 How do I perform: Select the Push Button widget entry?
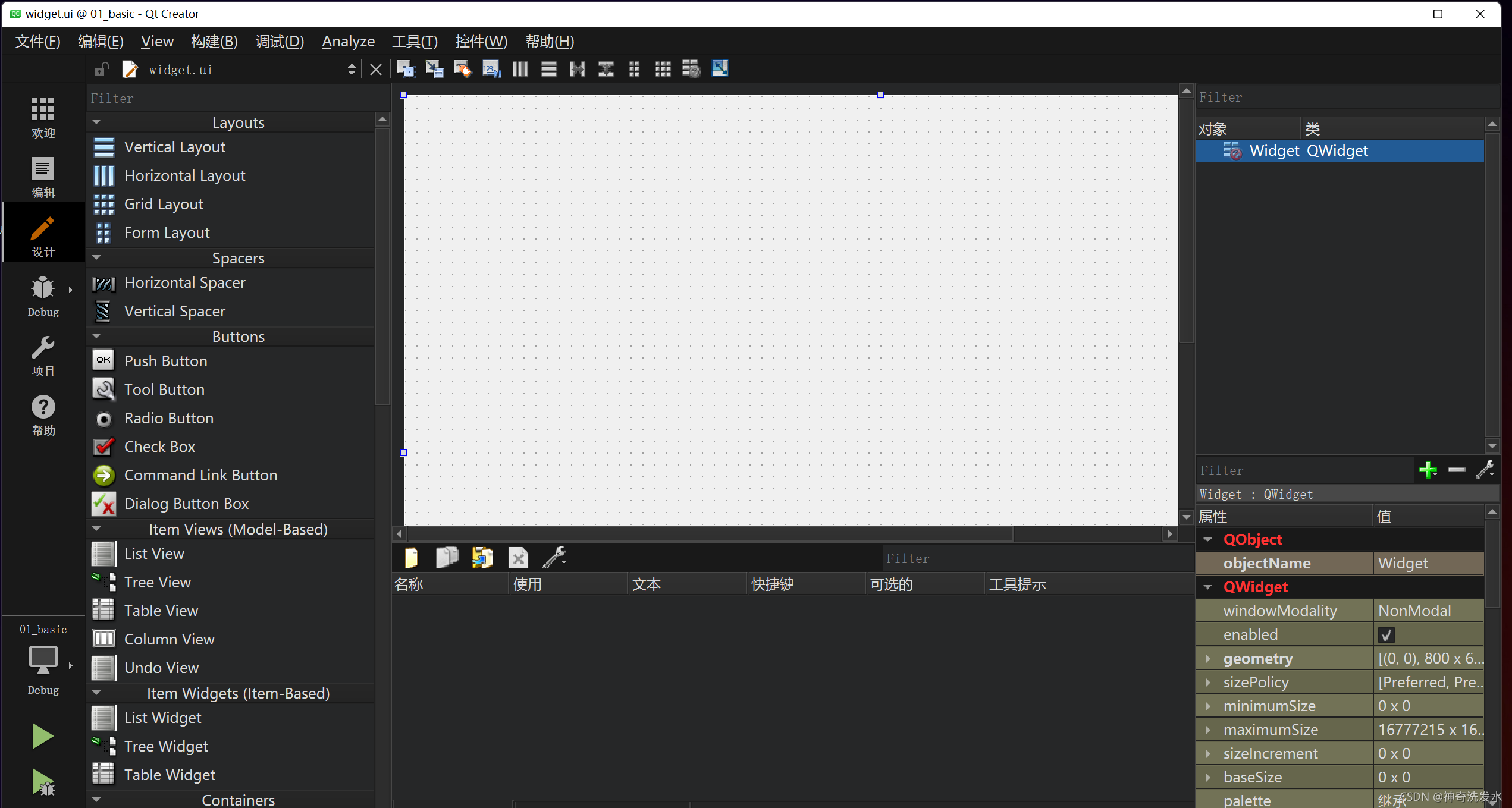click(165, 361)
